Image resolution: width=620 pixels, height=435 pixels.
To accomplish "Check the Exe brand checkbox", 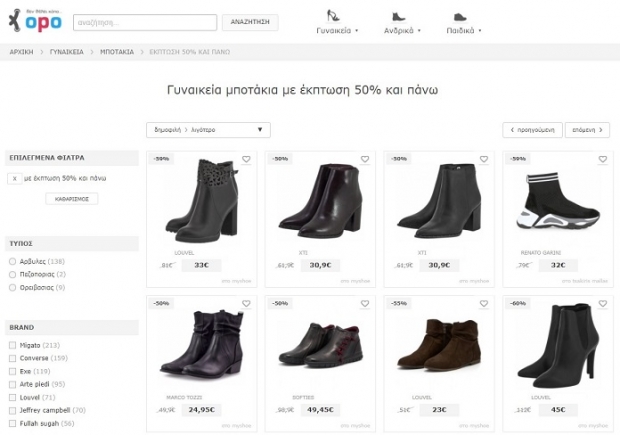I will pos(12,371).
